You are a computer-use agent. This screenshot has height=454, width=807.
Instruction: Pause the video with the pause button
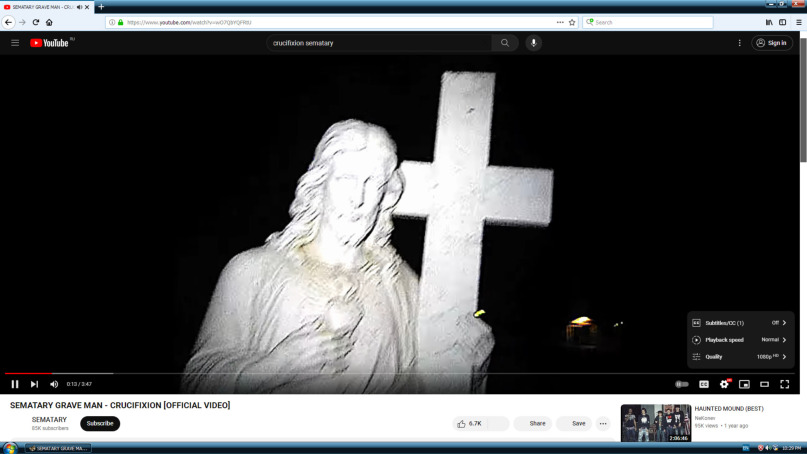(x=15, y=384)
